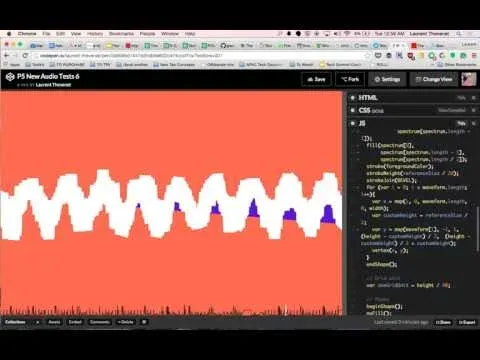
Task: Open the Change View menu
Action: coord(434,79)
